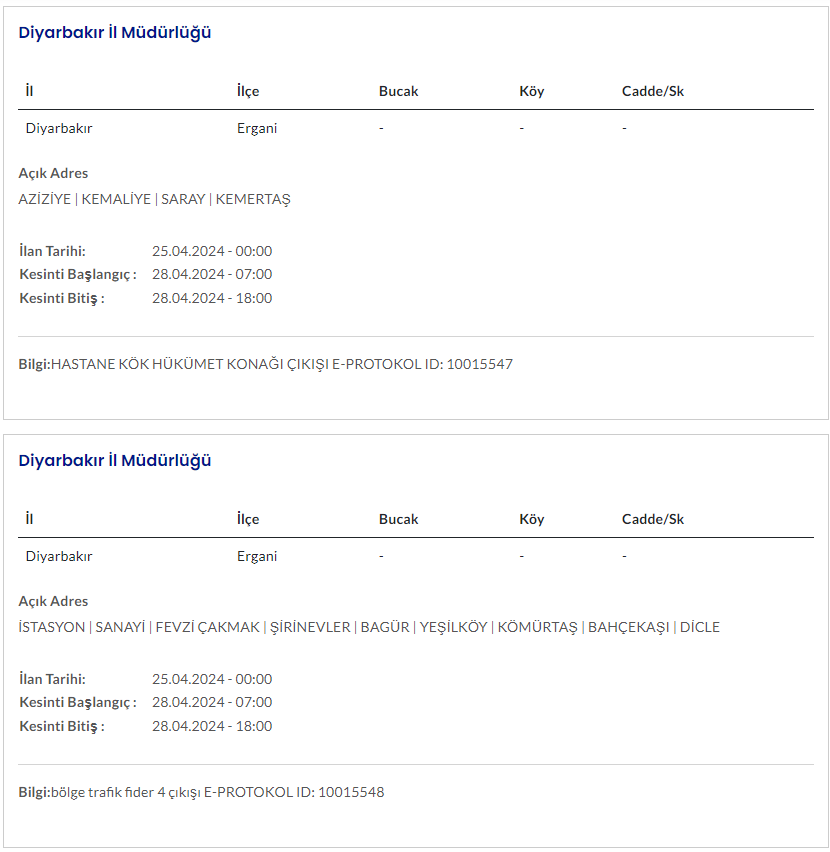Click the Kesinti Bitiş time in the second card
This screenshot has width=830, height=852.
(x=212, y=726)
